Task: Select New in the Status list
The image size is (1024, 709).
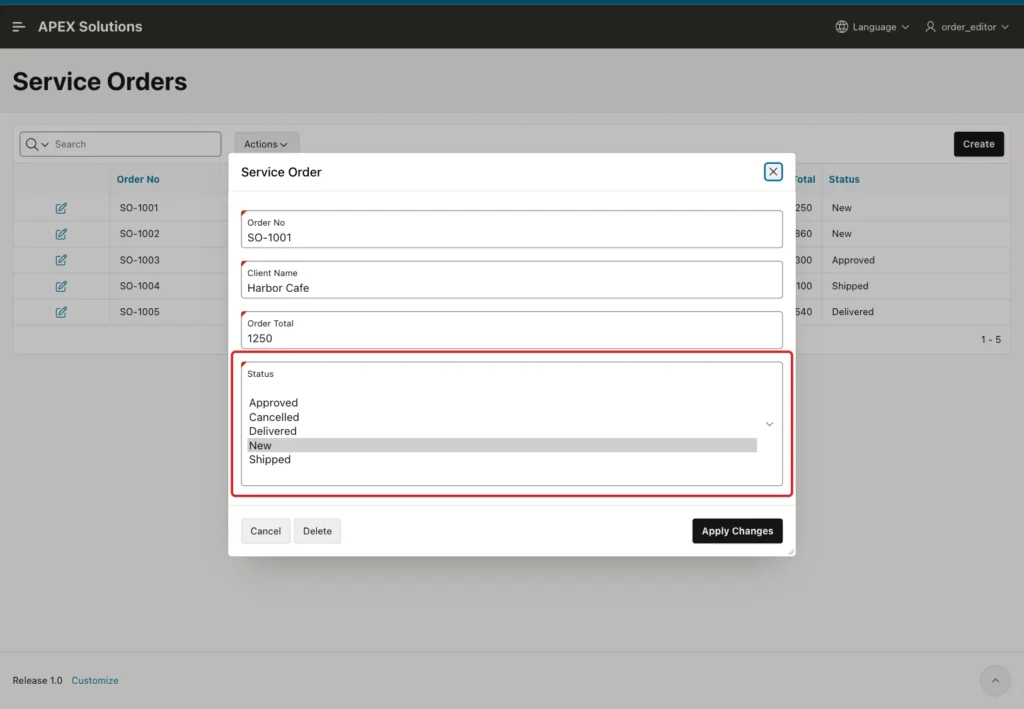Action: (x=502, y=445)
